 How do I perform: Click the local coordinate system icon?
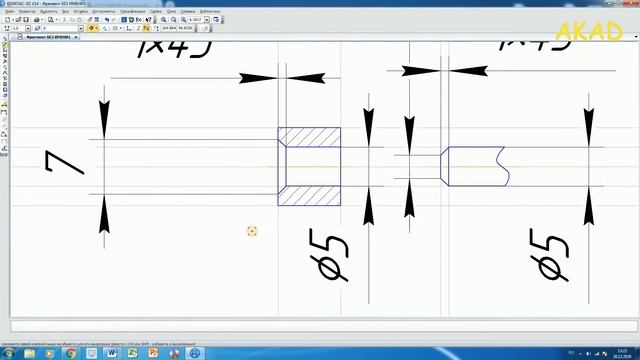[128, 28]
